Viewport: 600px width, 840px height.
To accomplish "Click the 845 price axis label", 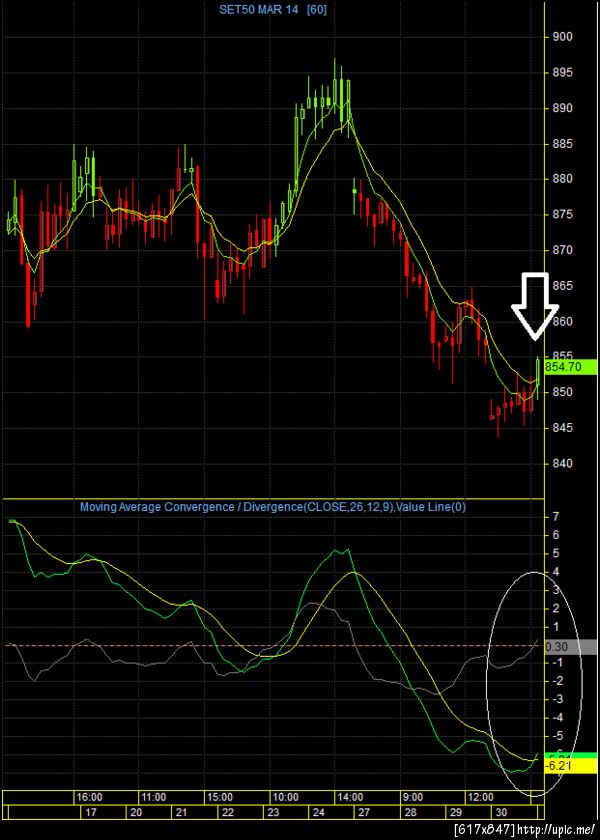I will (562, 428).
